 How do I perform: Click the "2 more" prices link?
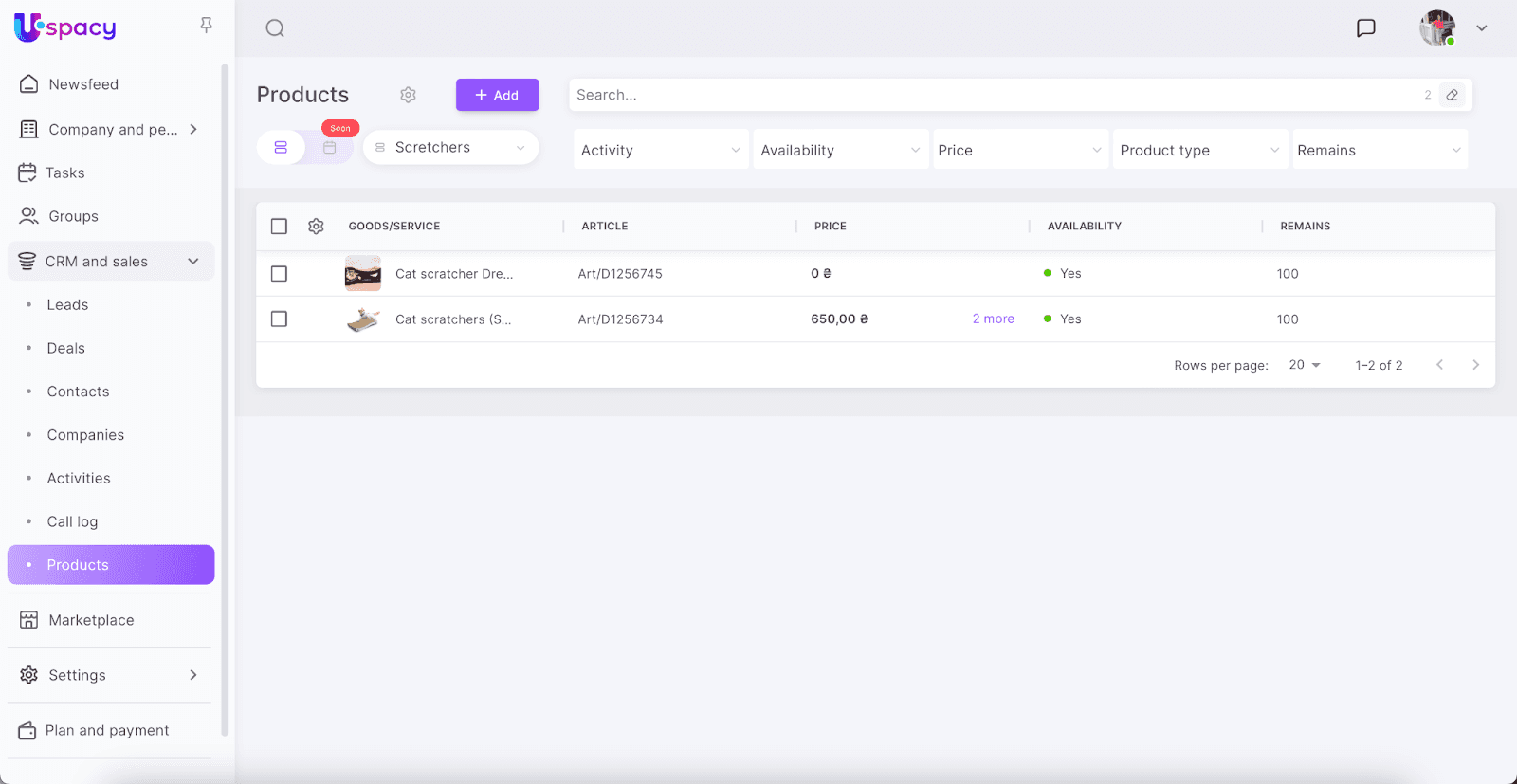point(993,319)
